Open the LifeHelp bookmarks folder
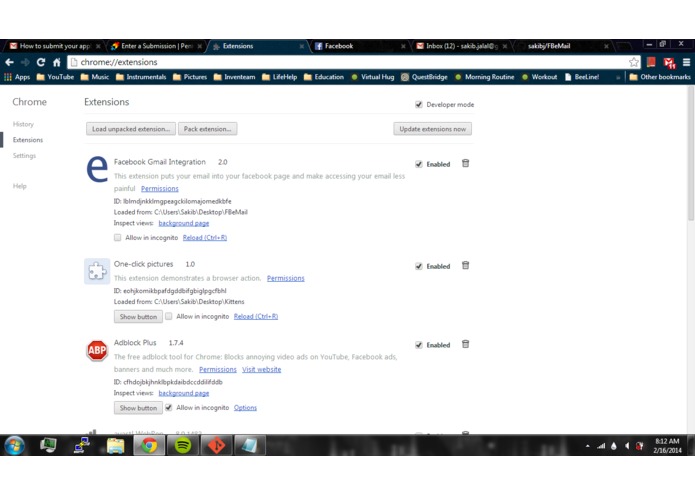The height and width of the screenshot is (494, 695). [x=280, y=77]
